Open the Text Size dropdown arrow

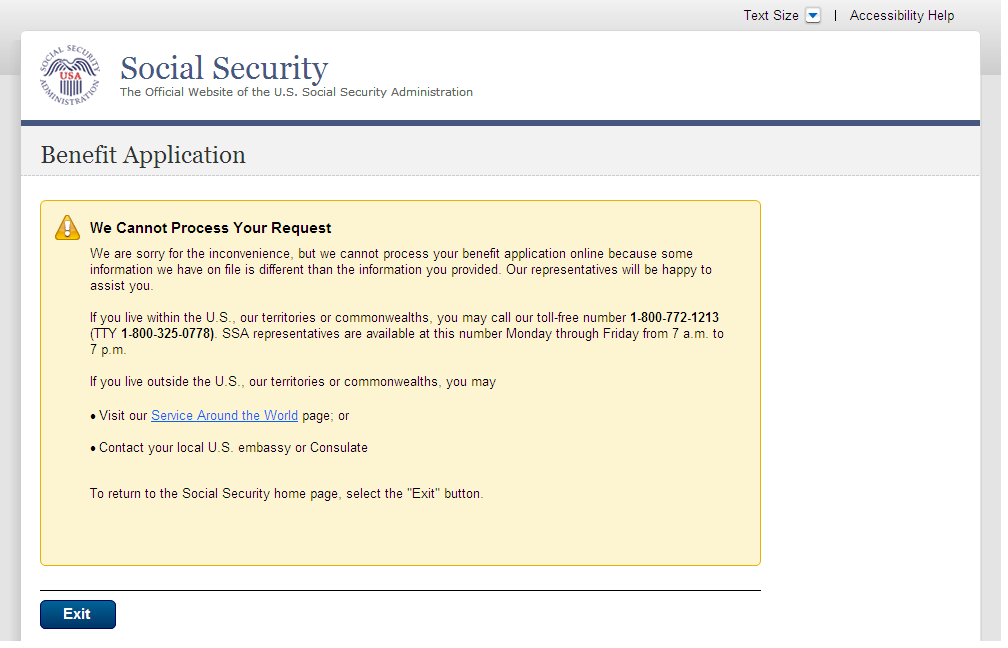(813, 16)
